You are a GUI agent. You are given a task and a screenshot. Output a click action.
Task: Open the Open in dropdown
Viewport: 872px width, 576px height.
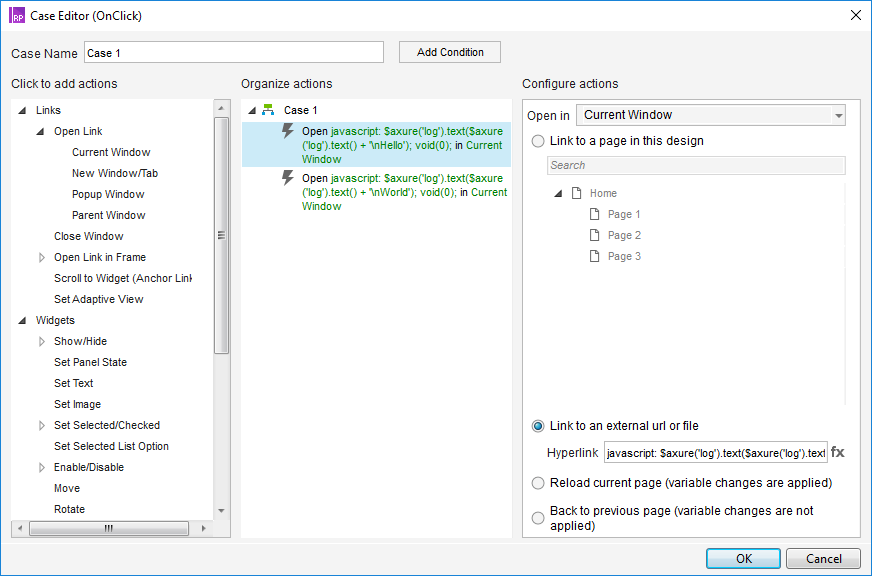[710, 115]
